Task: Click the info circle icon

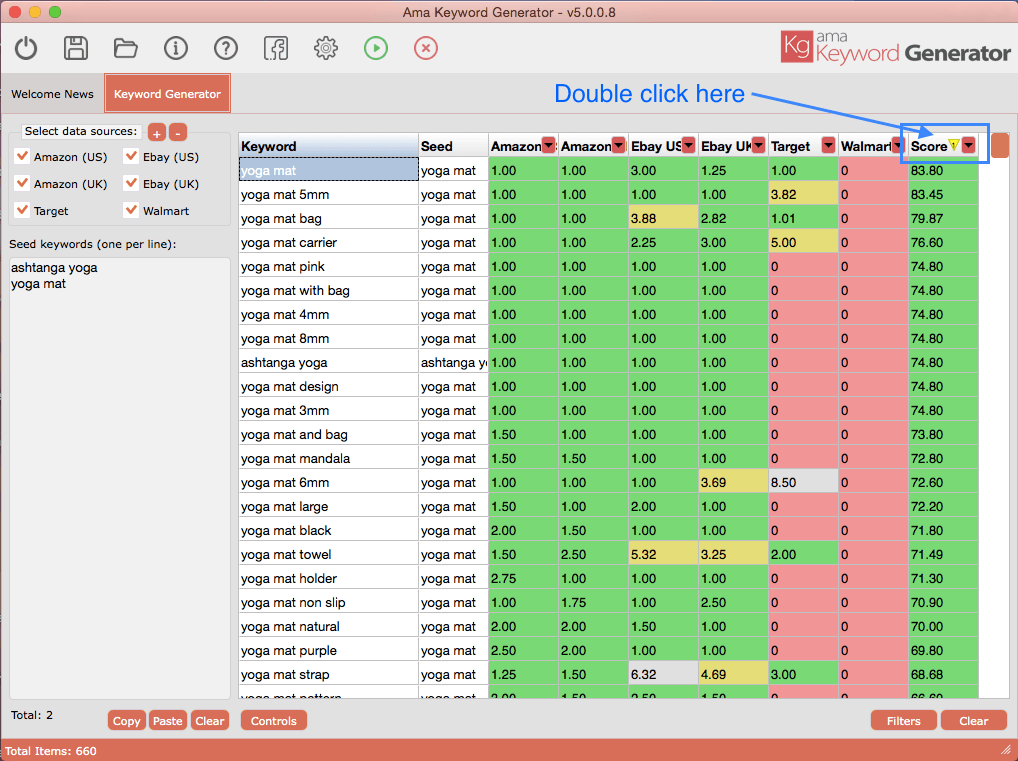Action: pos(176,48)
